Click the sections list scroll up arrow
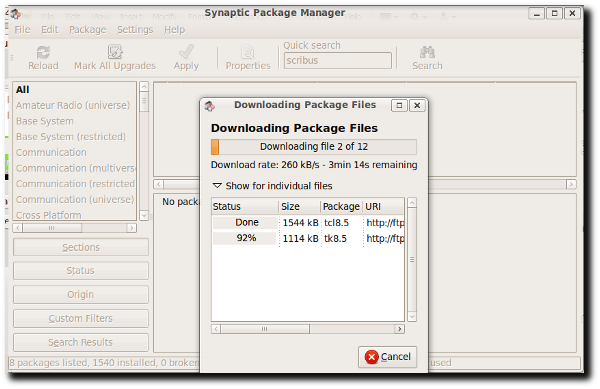The height and width of the screenshot is (389, 600). pos(144,86)
